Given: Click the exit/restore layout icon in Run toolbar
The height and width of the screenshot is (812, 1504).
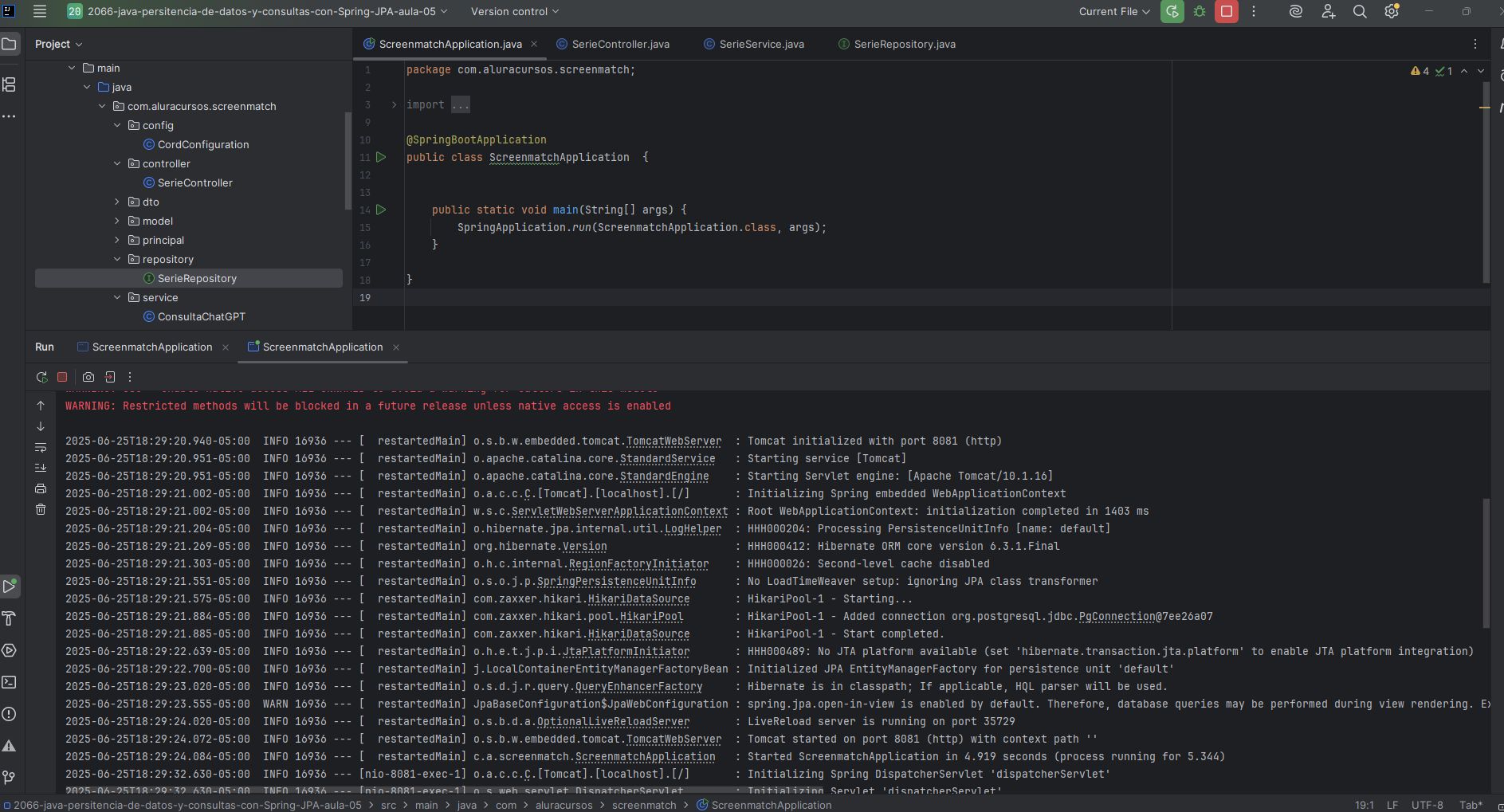Looking at the screenshot, I should coord(110,377).
